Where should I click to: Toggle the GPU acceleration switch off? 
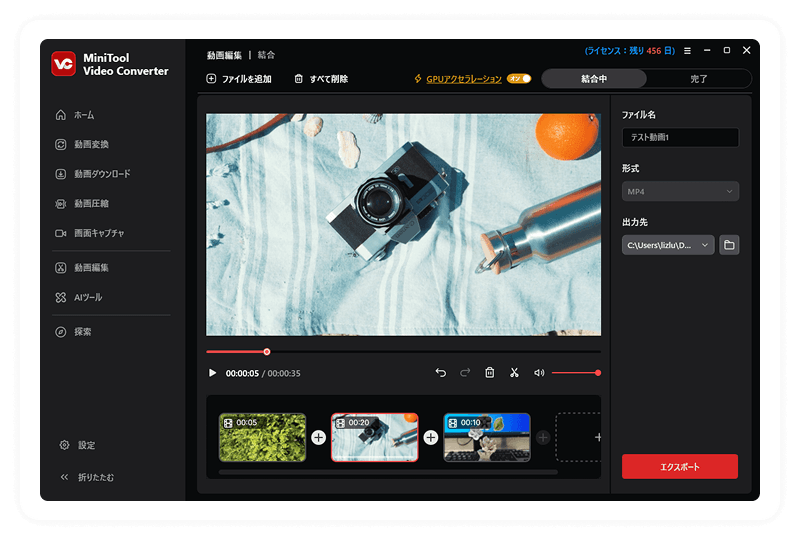tap(519, 79)
